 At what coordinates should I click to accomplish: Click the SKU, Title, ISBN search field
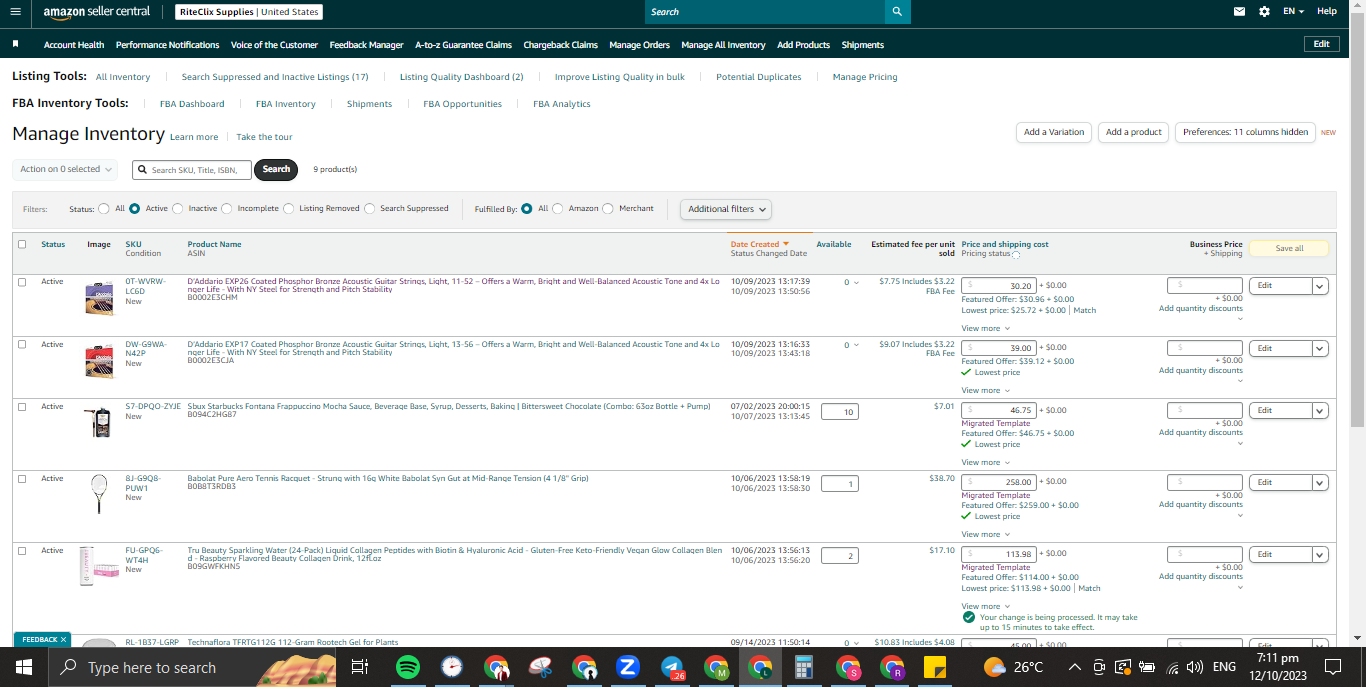click(191, 170)
